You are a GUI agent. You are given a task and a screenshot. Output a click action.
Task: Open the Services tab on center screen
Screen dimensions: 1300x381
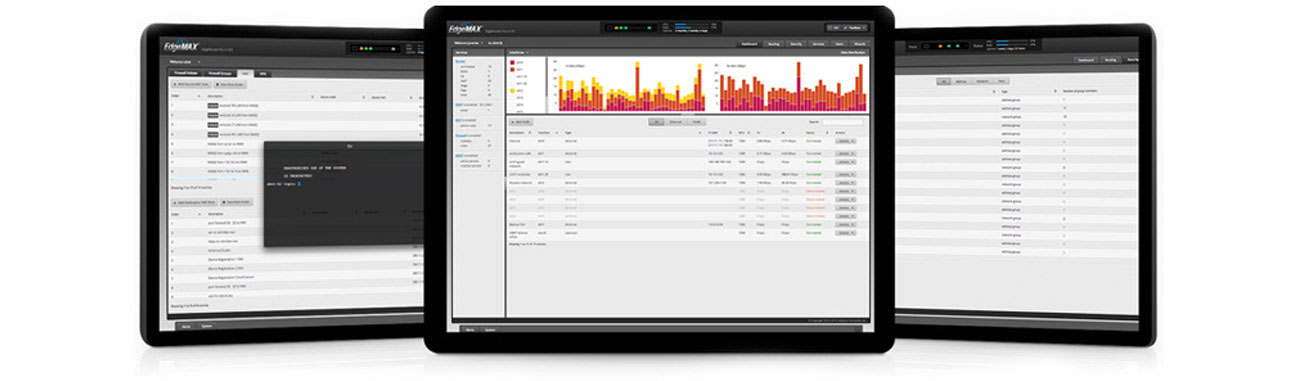pyautogui.click(x=818, y=44)
